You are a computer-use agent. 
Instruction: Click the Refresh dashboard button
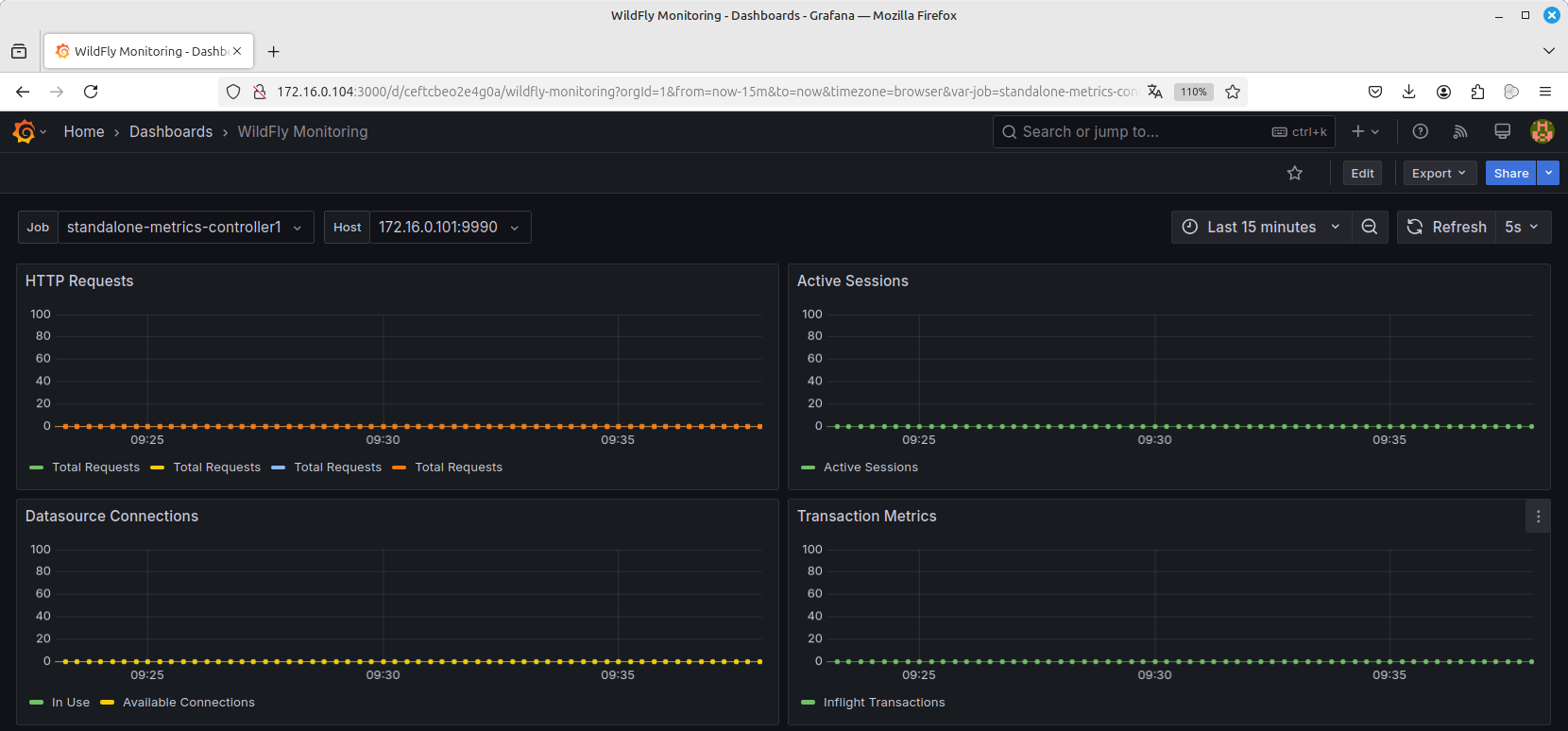[1447, 227]
